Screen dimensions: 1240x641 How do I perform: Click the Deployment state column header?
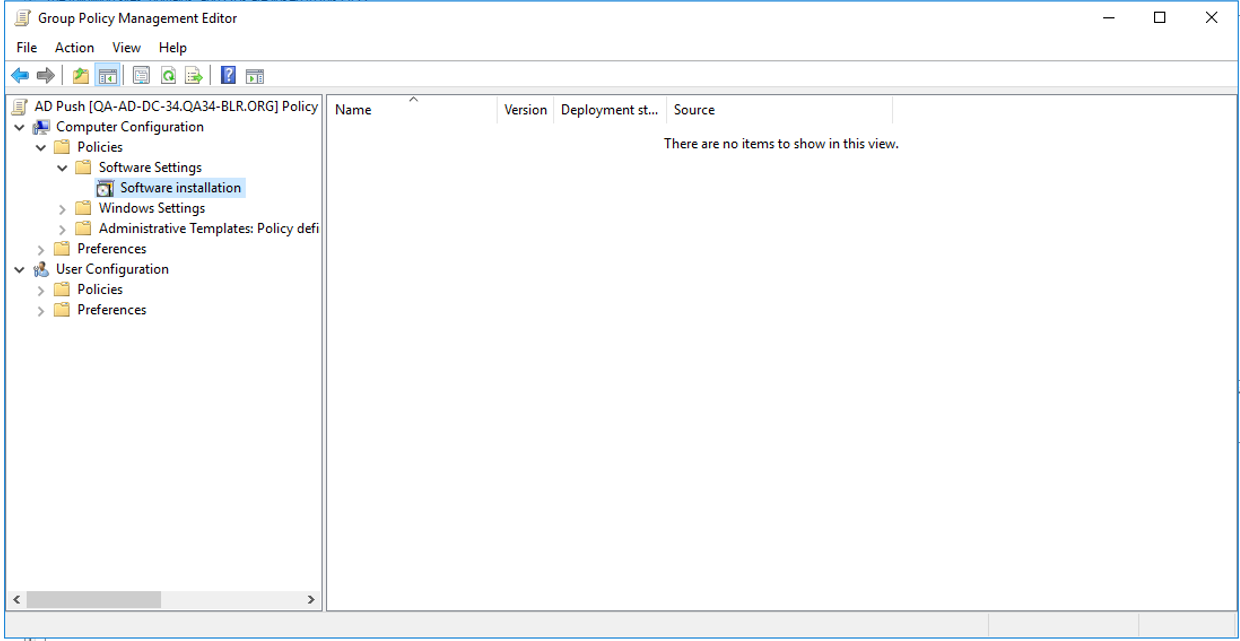(609, 110)
